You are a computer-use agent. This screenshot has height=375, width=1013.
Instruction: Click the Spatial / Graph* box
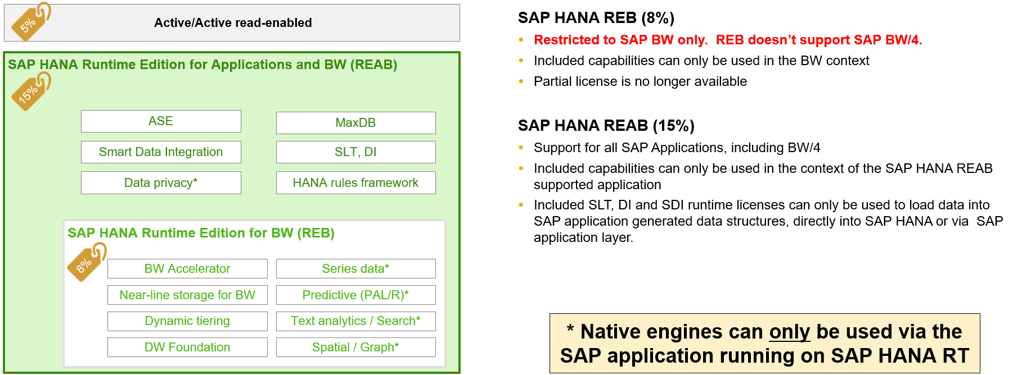(356, 347)
